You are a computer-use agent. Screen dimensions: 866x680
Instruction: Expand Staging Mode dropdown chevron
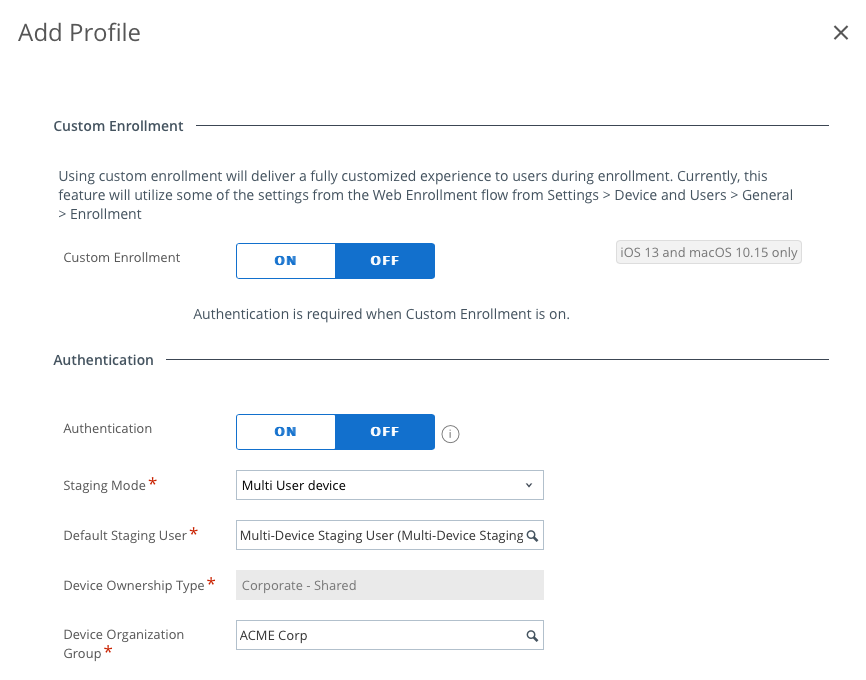click(529, 486)
